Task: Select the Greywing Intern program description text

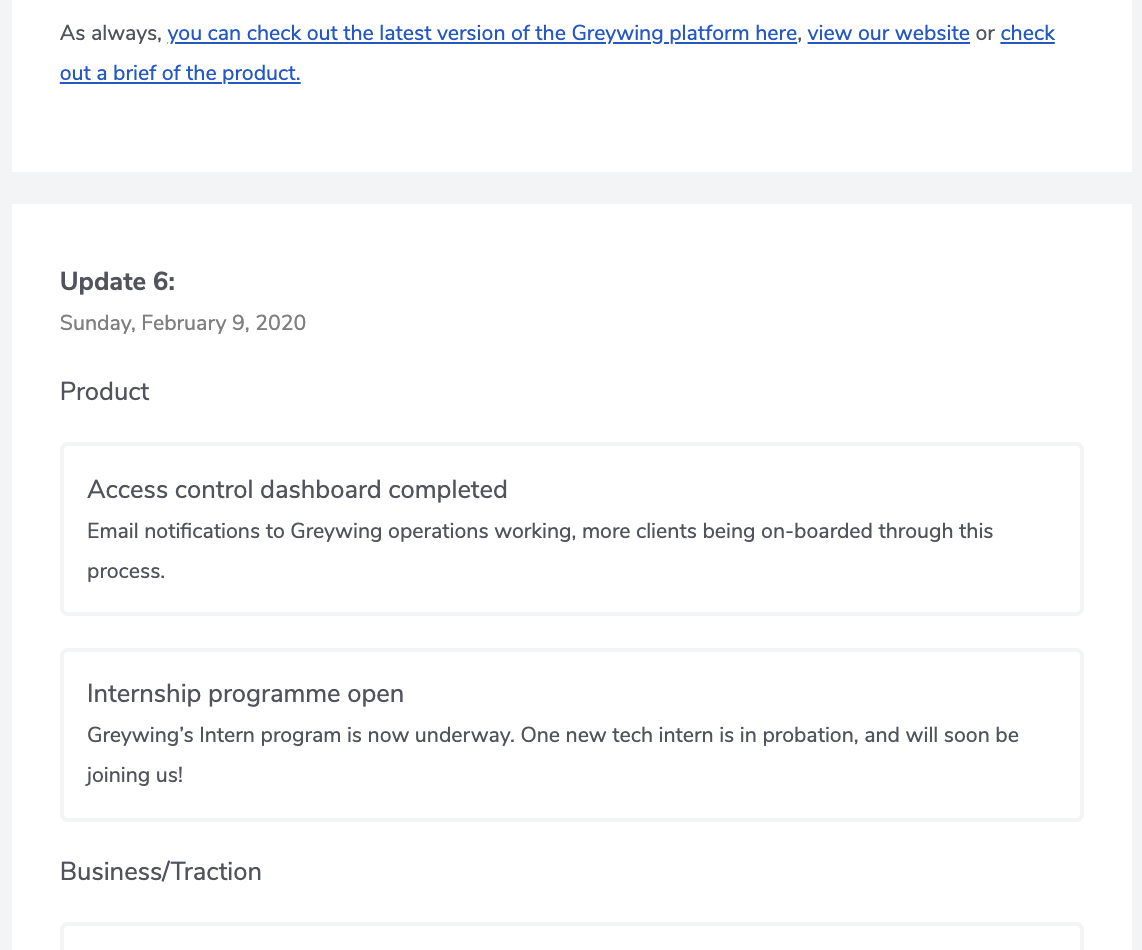Action: coord(553,755)
